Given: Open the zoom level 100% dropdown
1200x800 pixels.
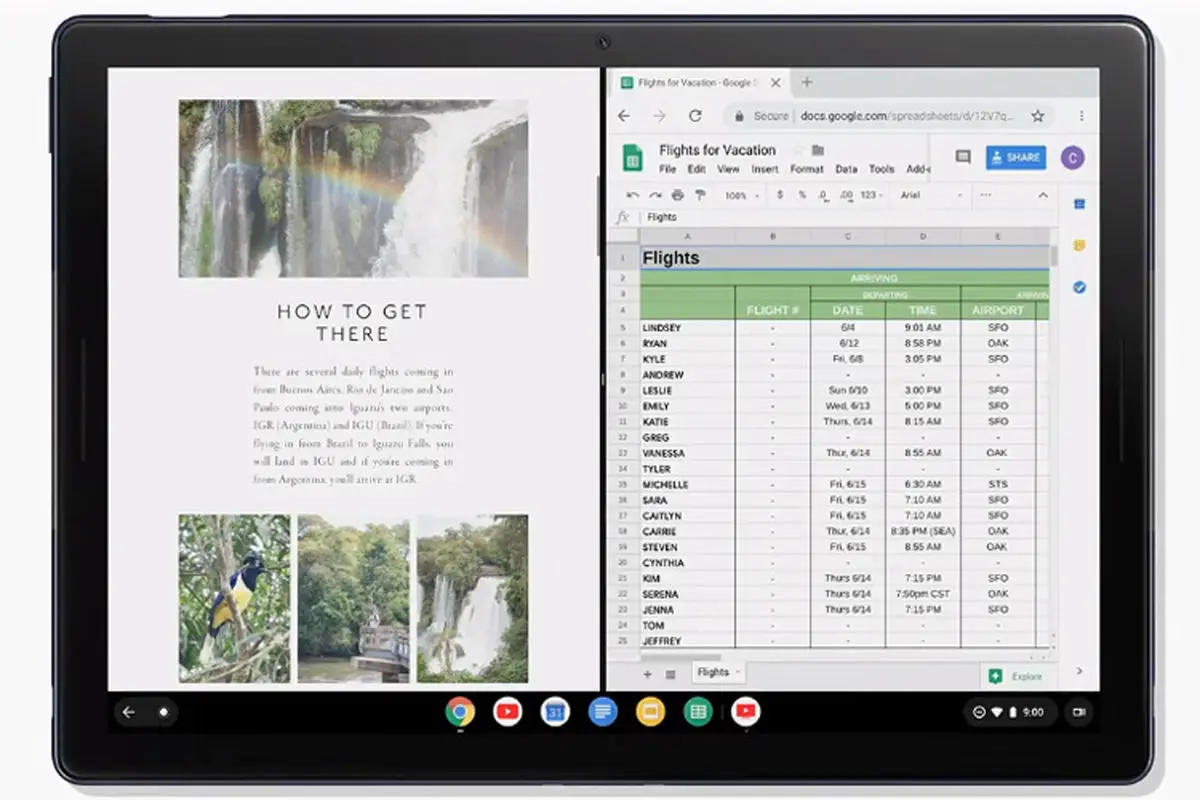Looking at the screenshot, I should point(741,195).
